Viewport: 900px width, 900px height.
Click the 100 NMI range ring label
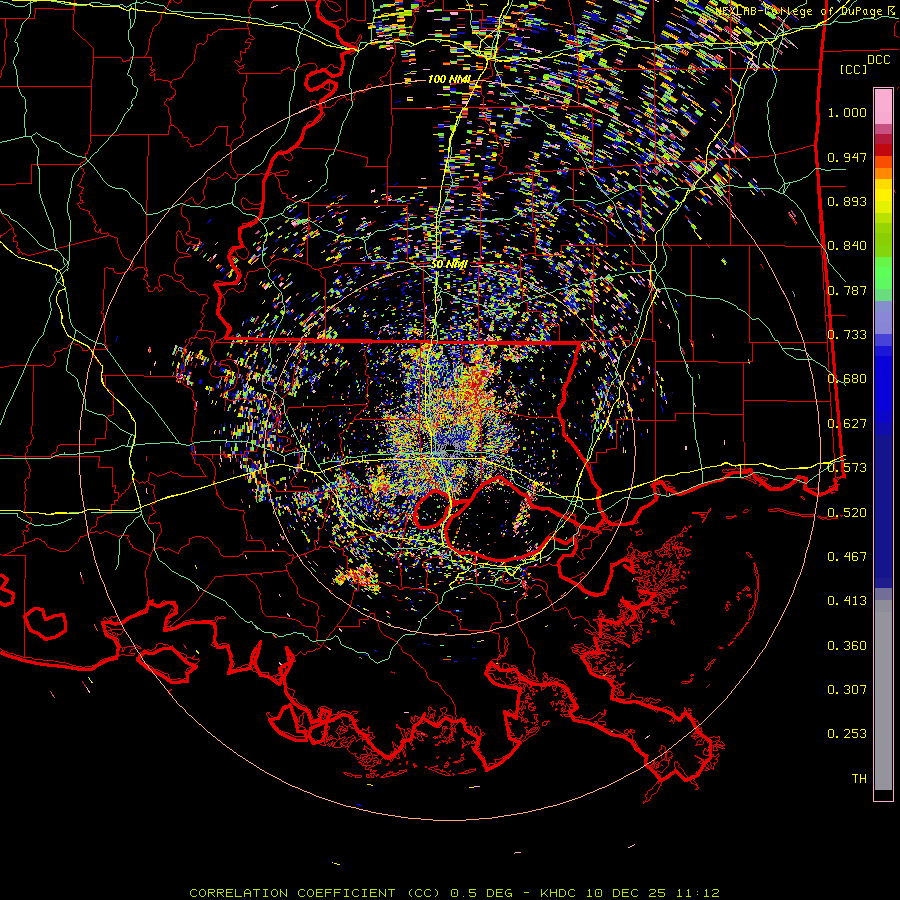pyautogui.click(x=449, y=79)
